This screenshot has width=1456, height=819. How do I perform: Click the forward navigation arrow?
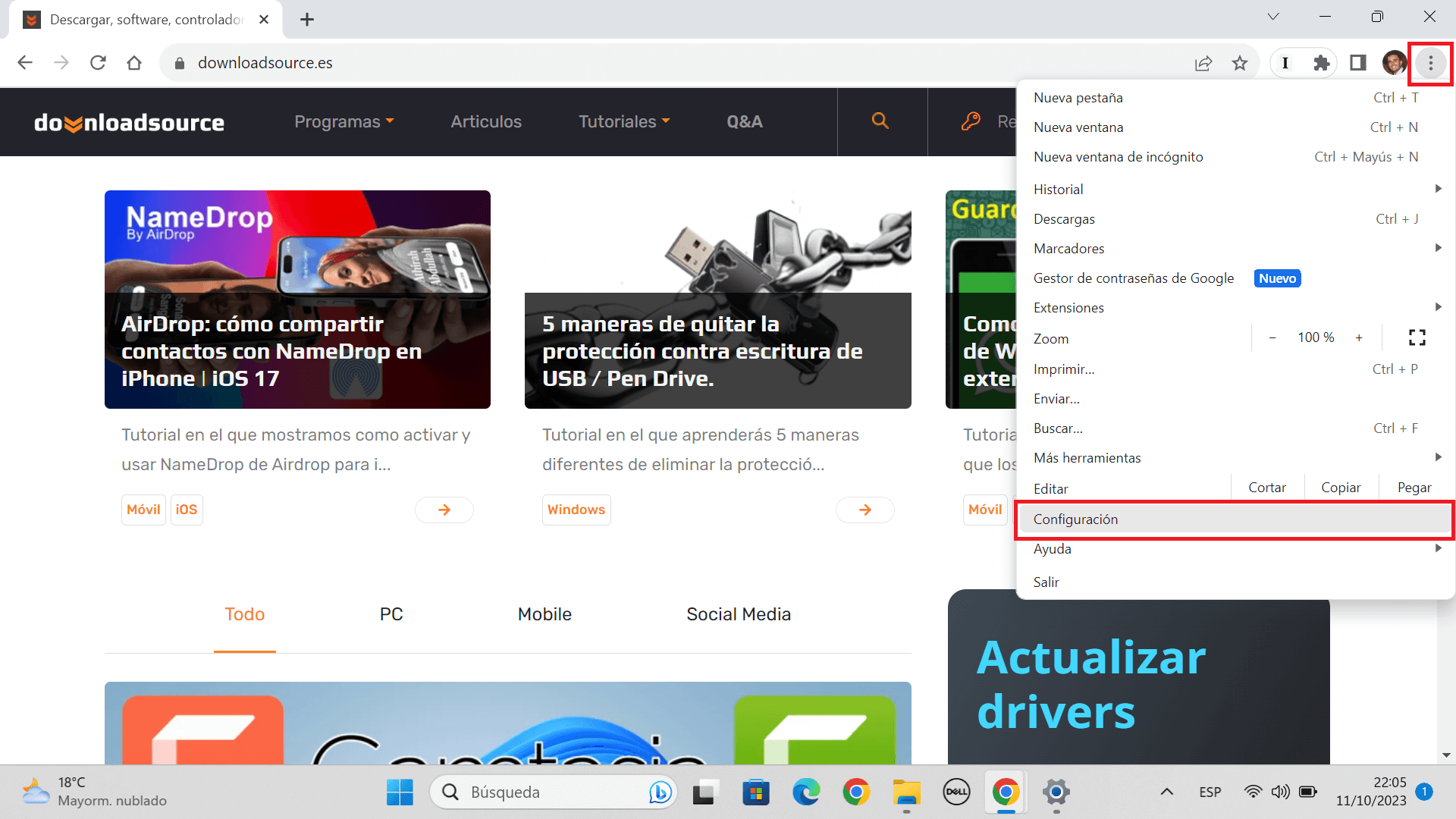click(x=61, y=63)
